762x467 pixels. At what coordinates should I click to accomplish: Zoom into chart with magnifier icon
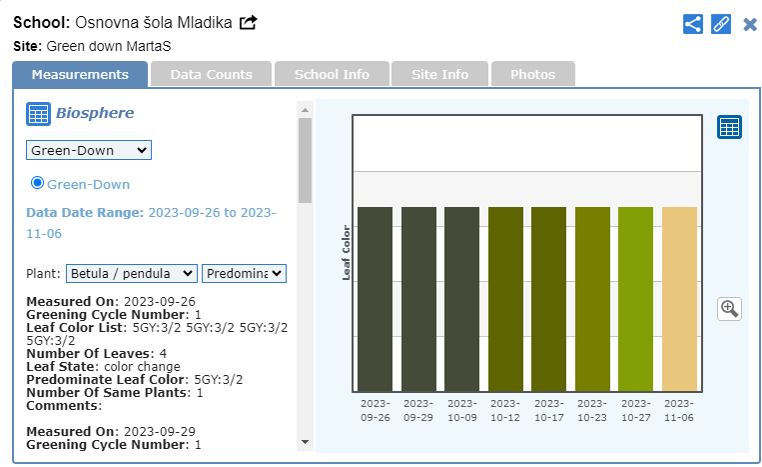(x=729, y=309)
